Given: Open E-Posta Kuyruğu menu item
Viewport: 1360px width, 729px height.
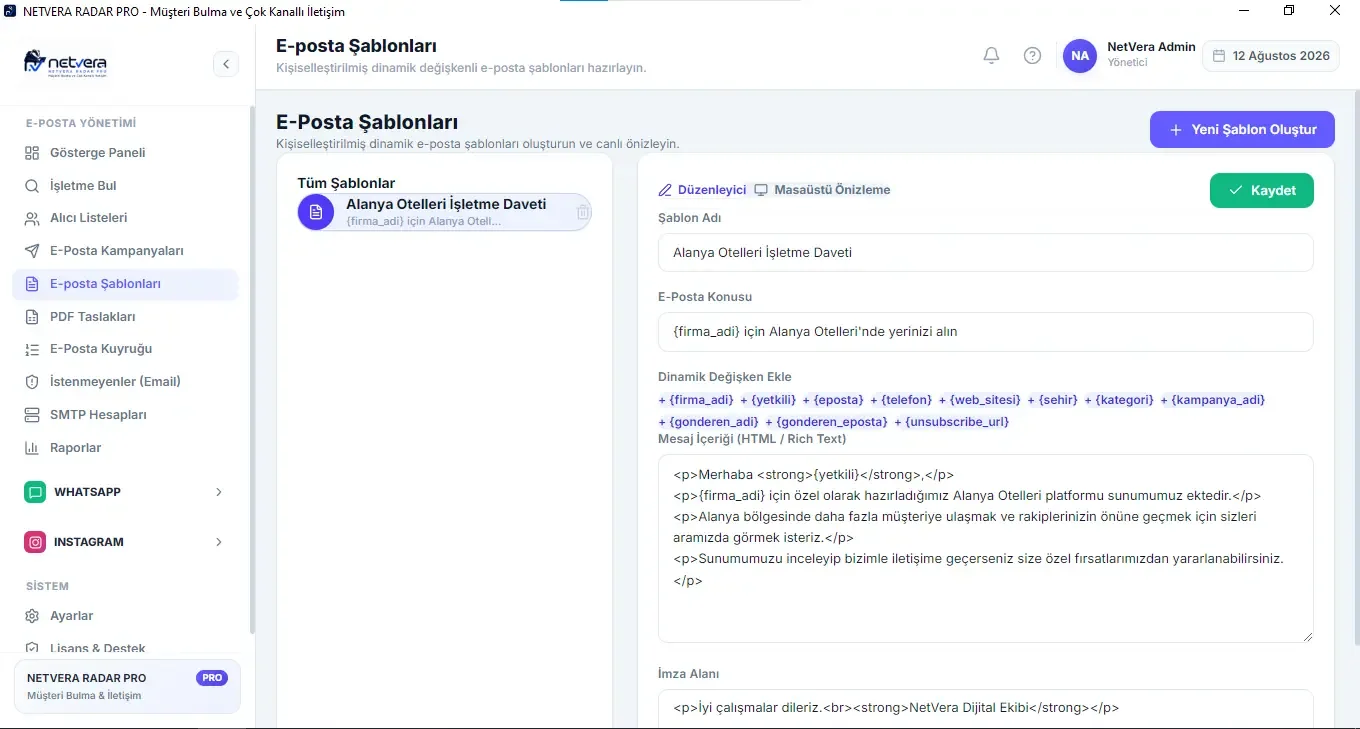Looking at the screenshot, I should (x=126, y=349).
